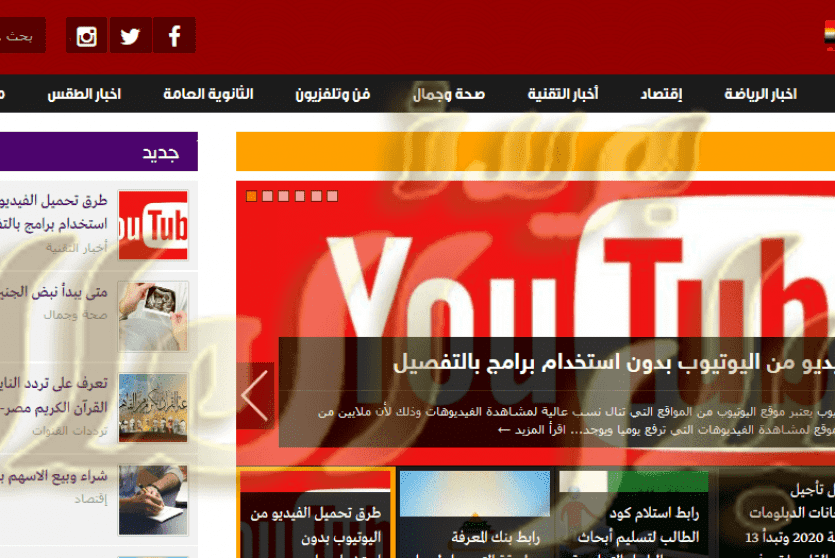Open the YouTube thumbnail in sidebar

pyautogui.click(x=153, y=225)
